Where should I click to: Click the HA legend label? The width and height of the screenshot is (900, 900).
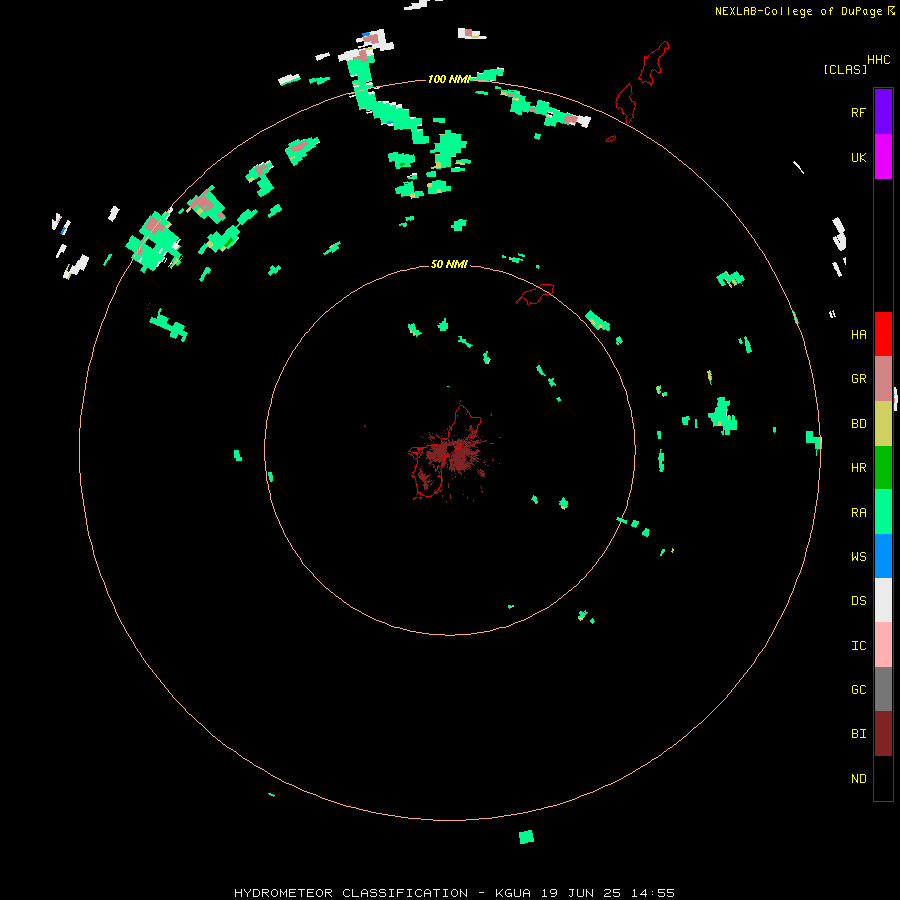point(858,334)
